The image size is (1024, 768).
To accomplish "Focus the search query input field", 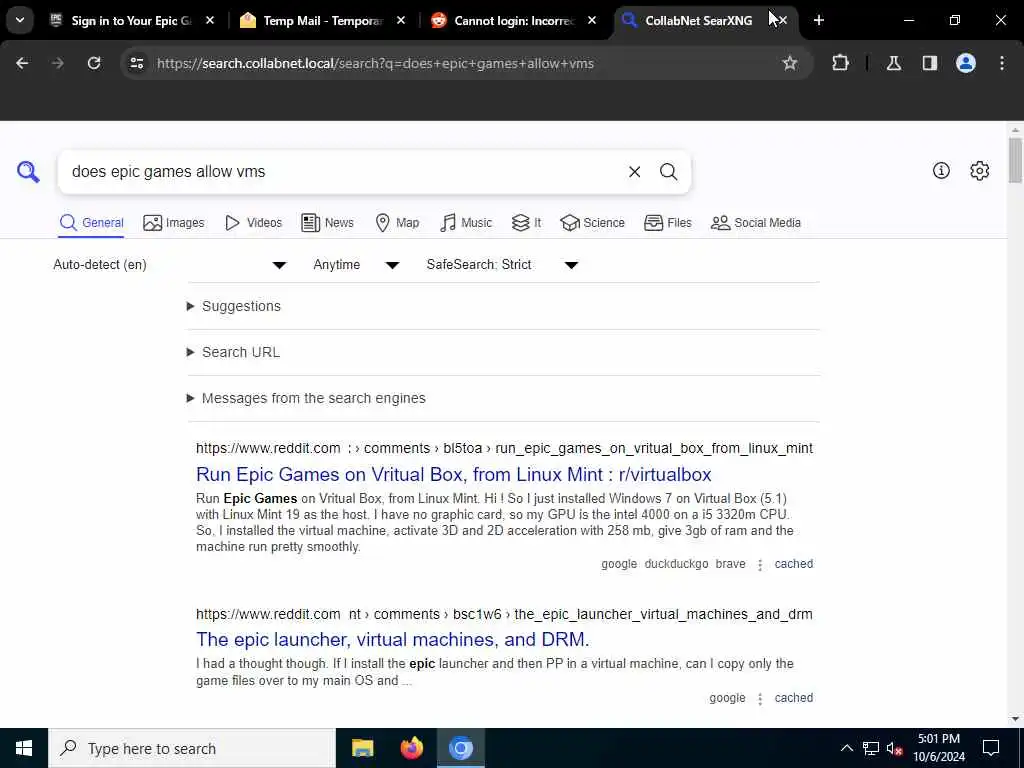I will (343, 172).
